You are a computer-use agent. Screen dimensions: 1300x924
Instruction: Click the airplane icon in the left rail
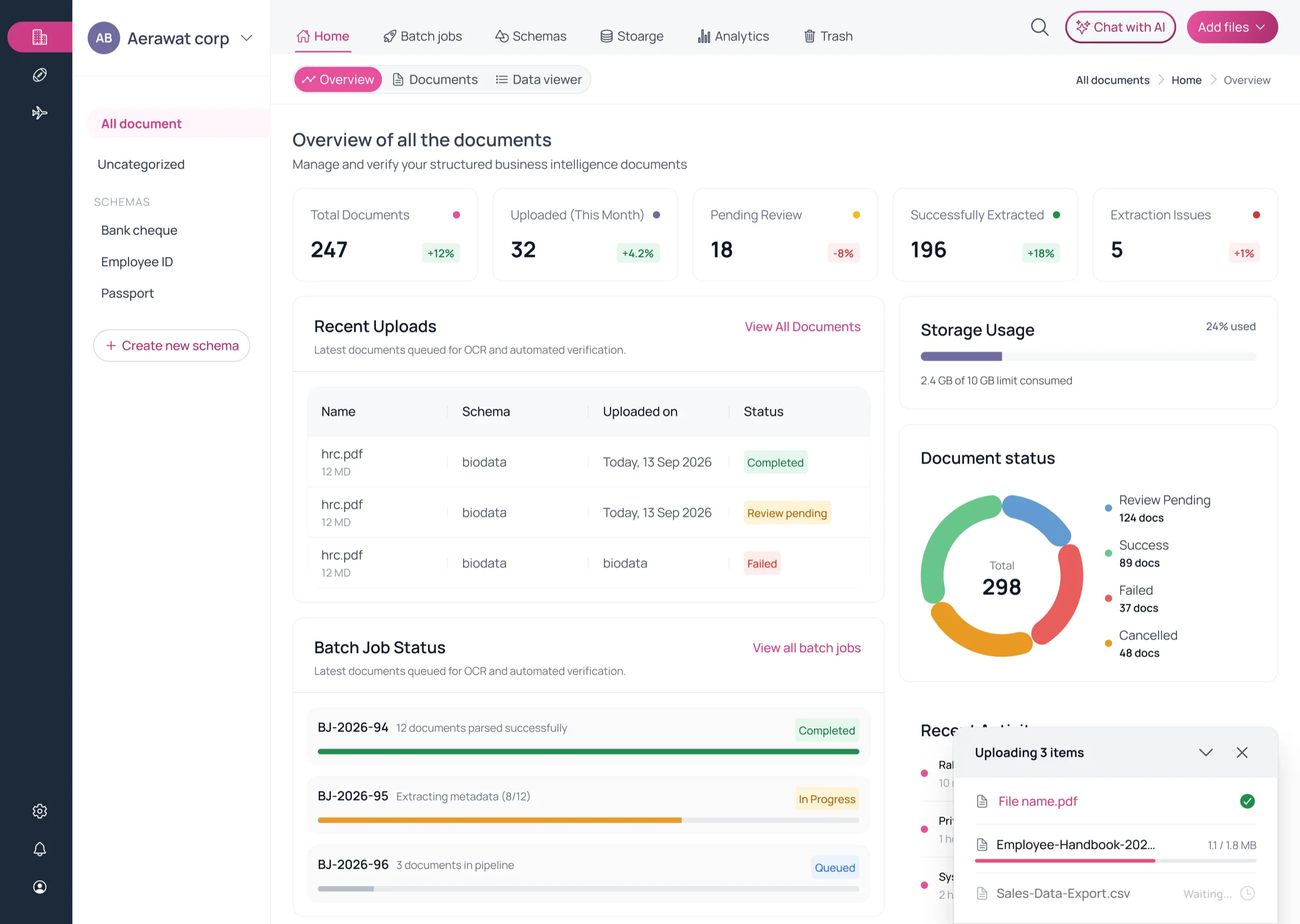point(39,113)
